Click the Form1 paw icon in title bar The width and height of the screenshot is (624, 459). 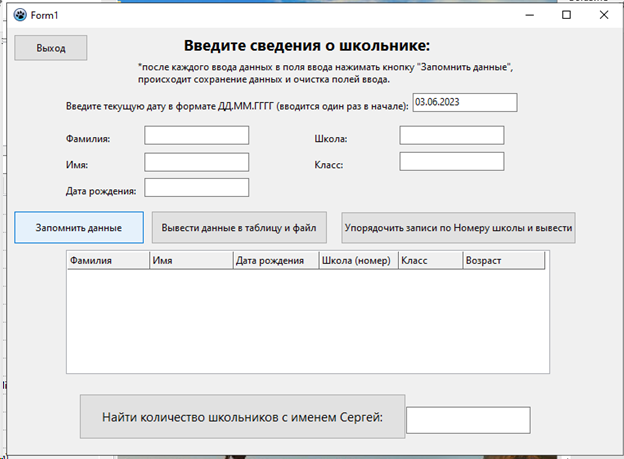pos(20,15)
